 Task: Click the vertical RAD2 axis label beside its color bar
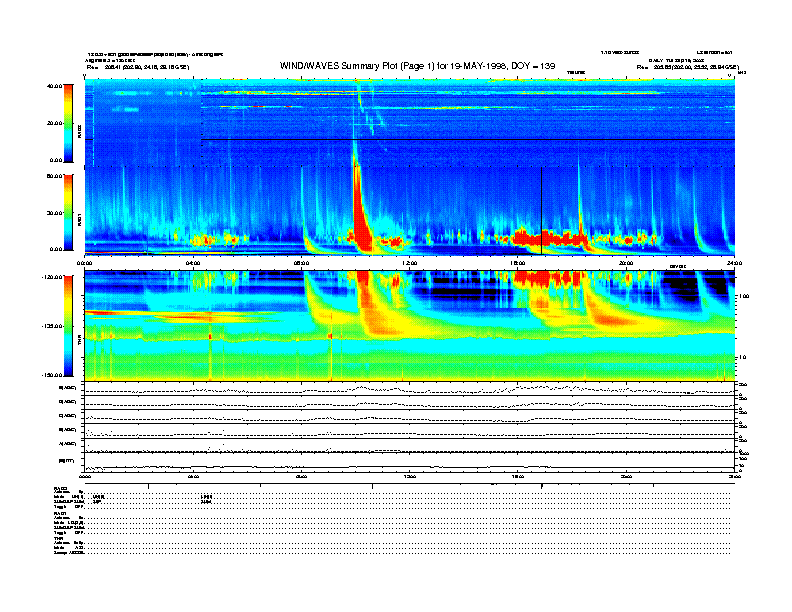(80, 132)
